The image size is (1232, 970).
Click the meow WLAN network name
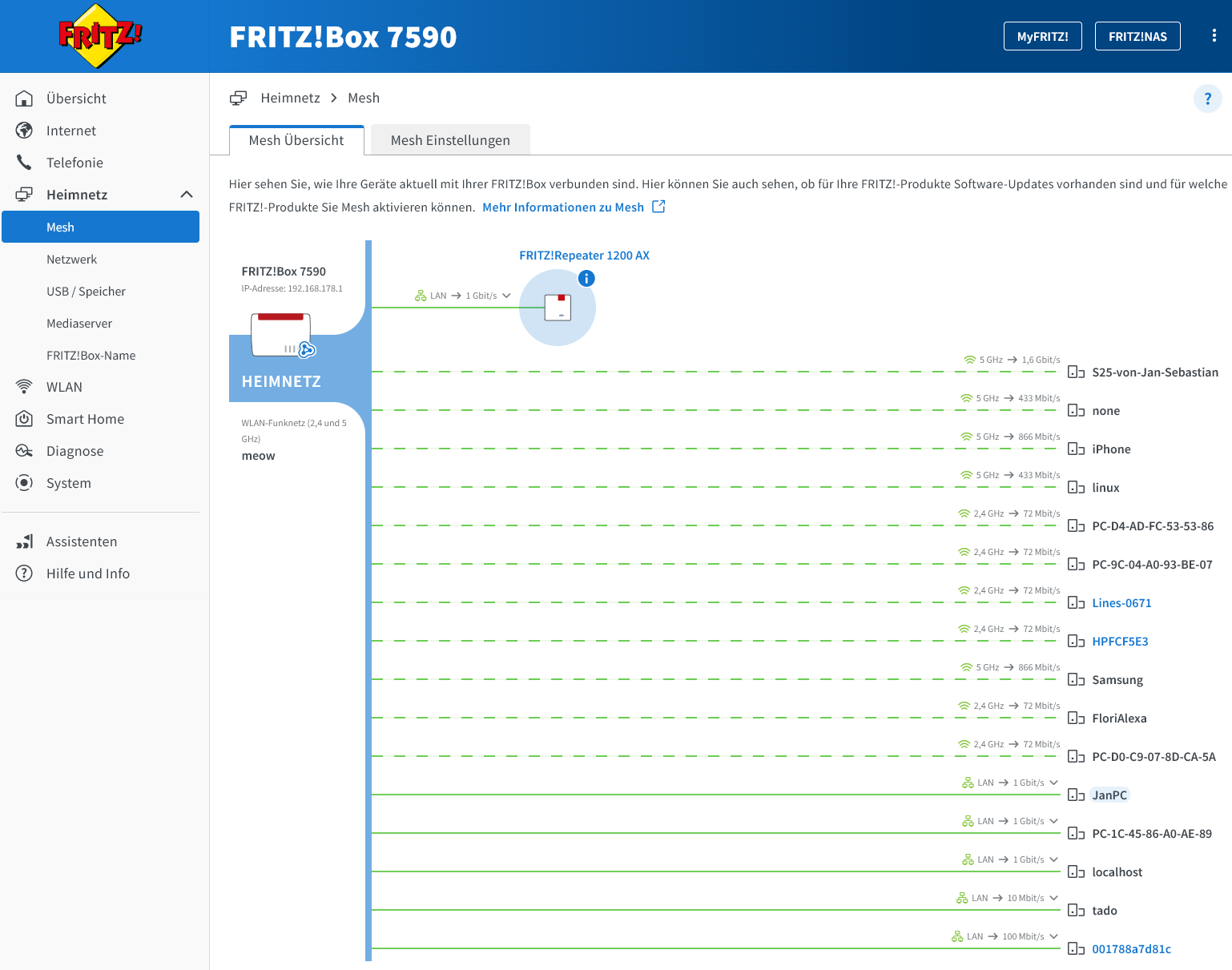pyautogui.click(x=258, y=456)
